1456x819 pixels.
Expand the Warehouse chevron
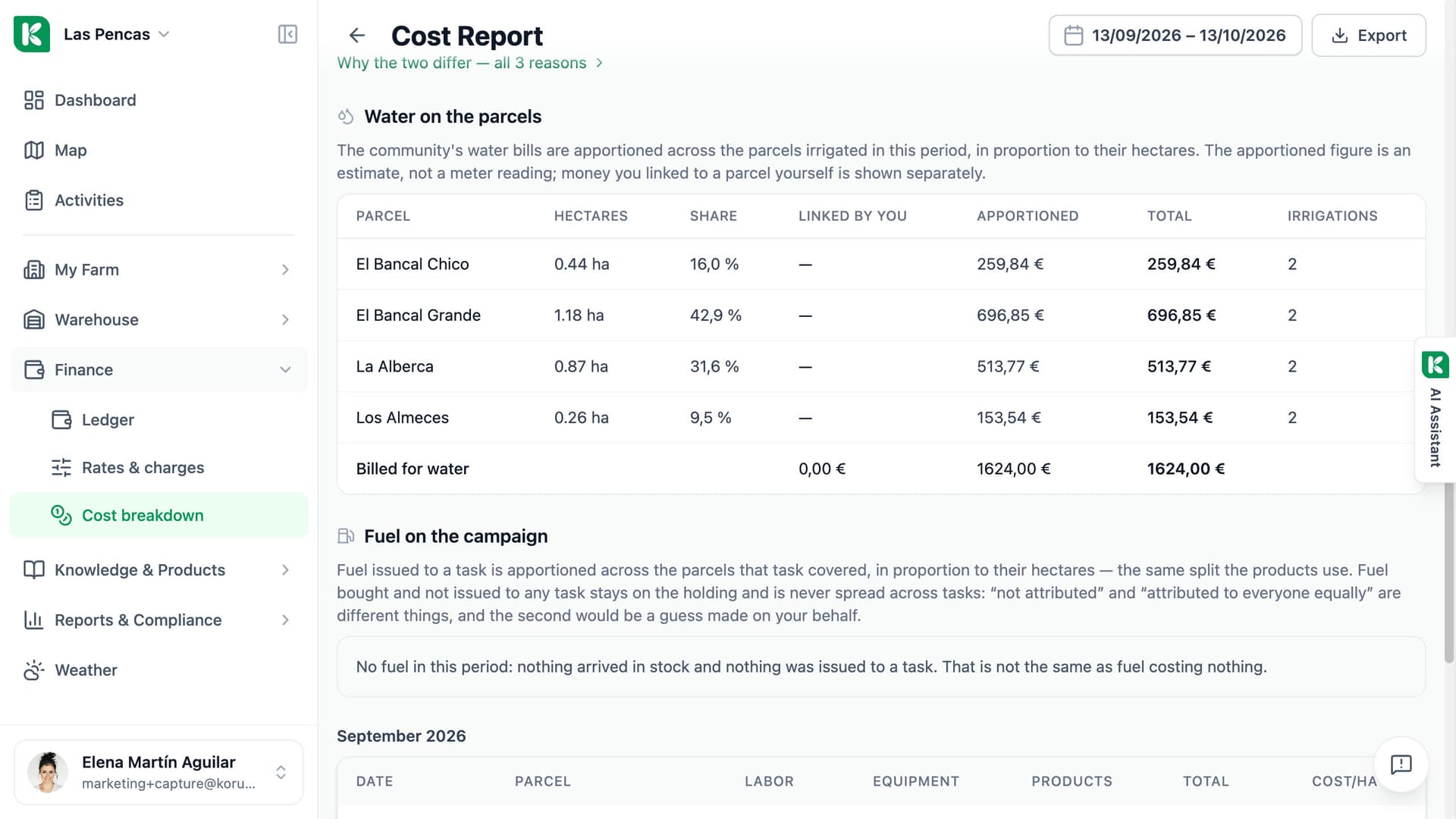coord(285,320)
